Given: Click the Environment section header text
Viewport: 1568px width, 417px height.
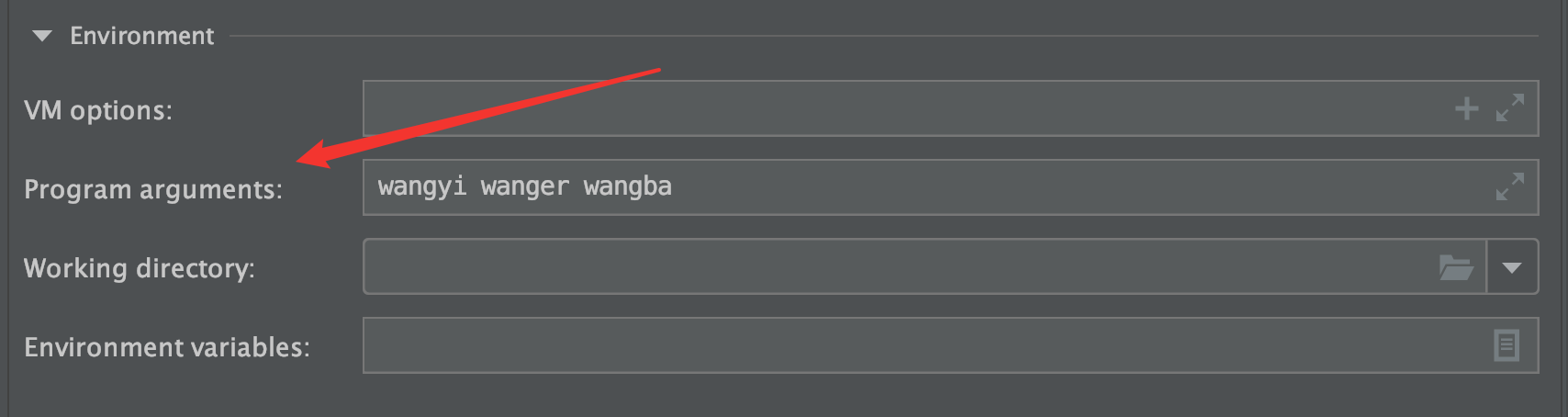Looking at the screenshot, I should (x=141, y=36).
